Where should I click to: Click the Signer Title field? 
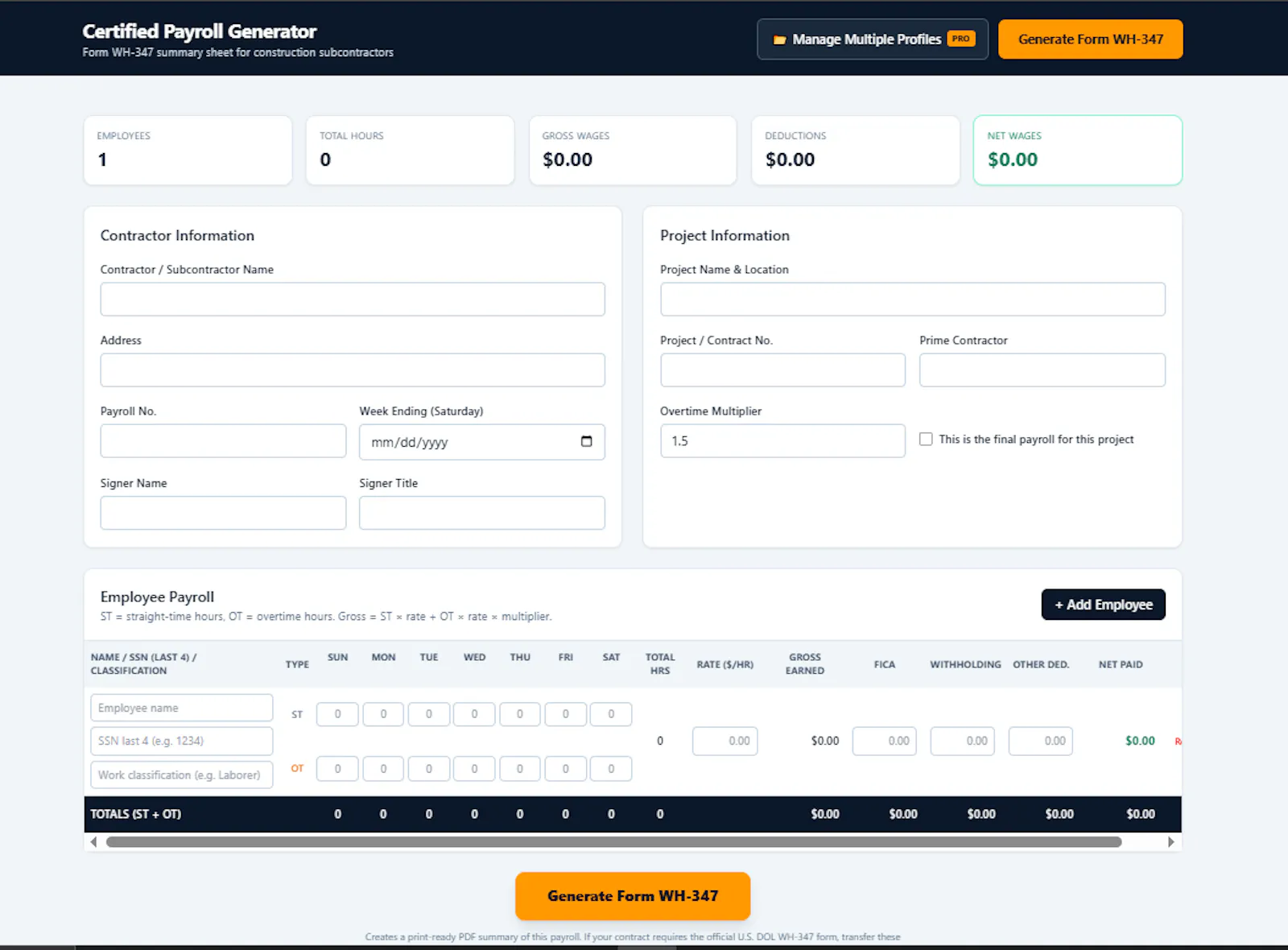[481, 513]
